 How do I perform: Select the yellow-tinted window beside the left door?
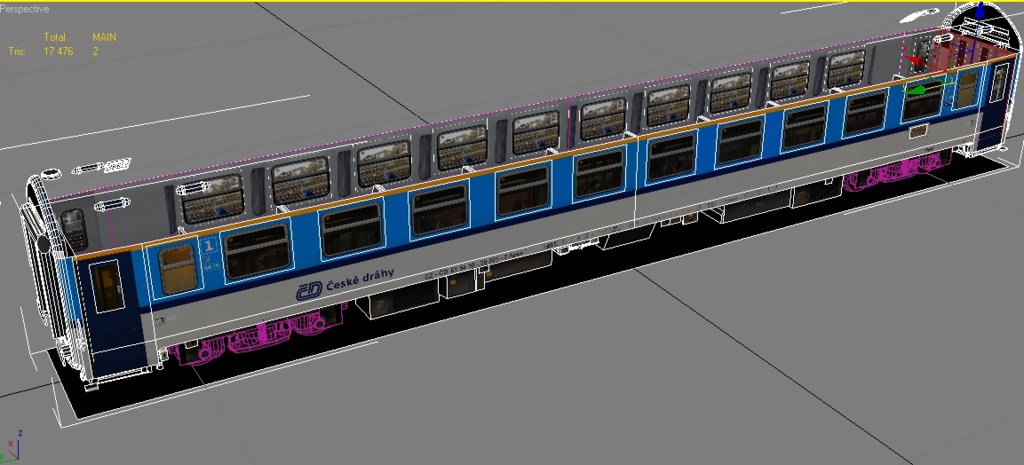(x=178, y=269)
